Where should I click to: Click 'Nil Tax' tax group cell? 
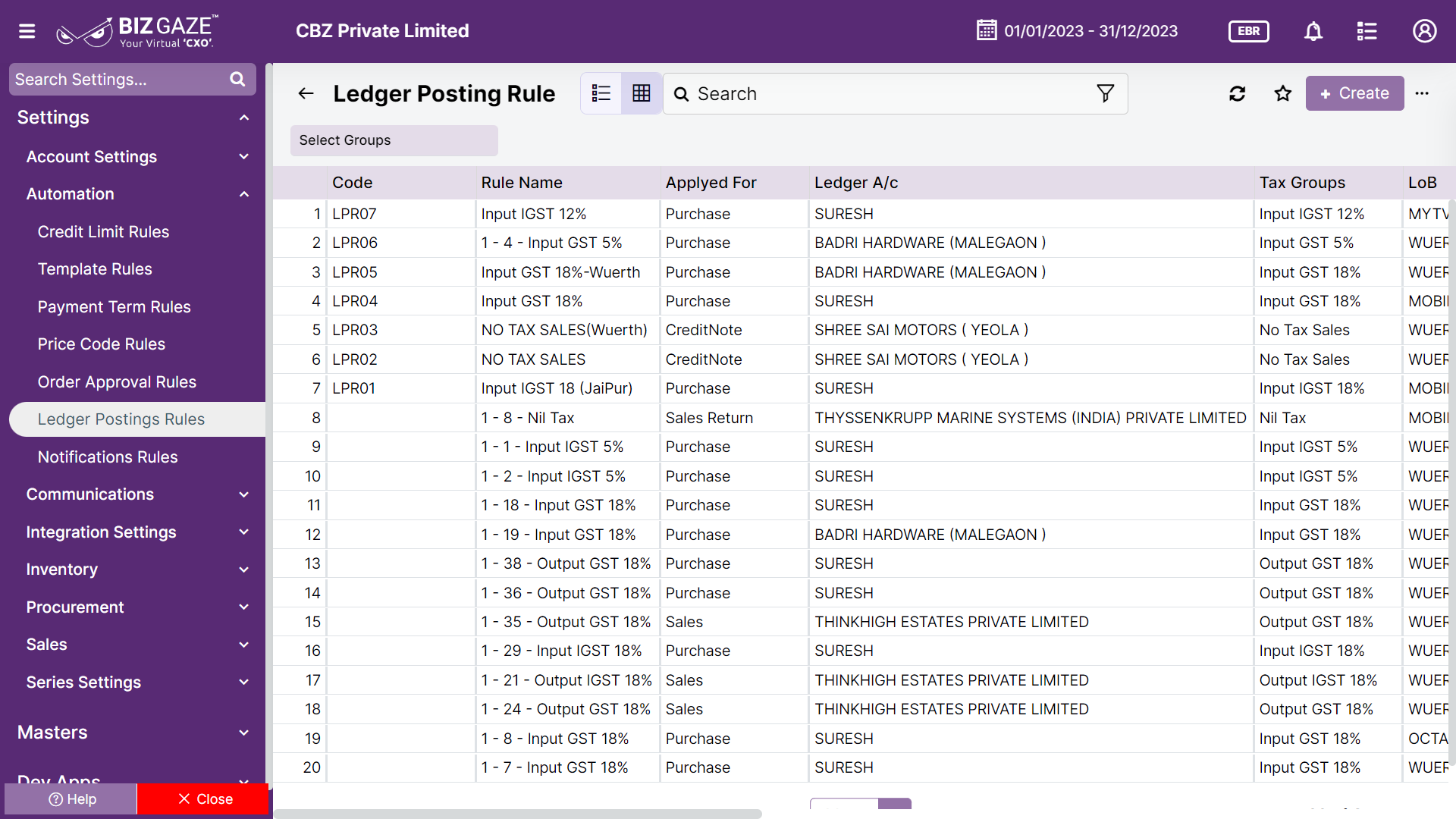pyautogui.click(x=1282, y=418)
